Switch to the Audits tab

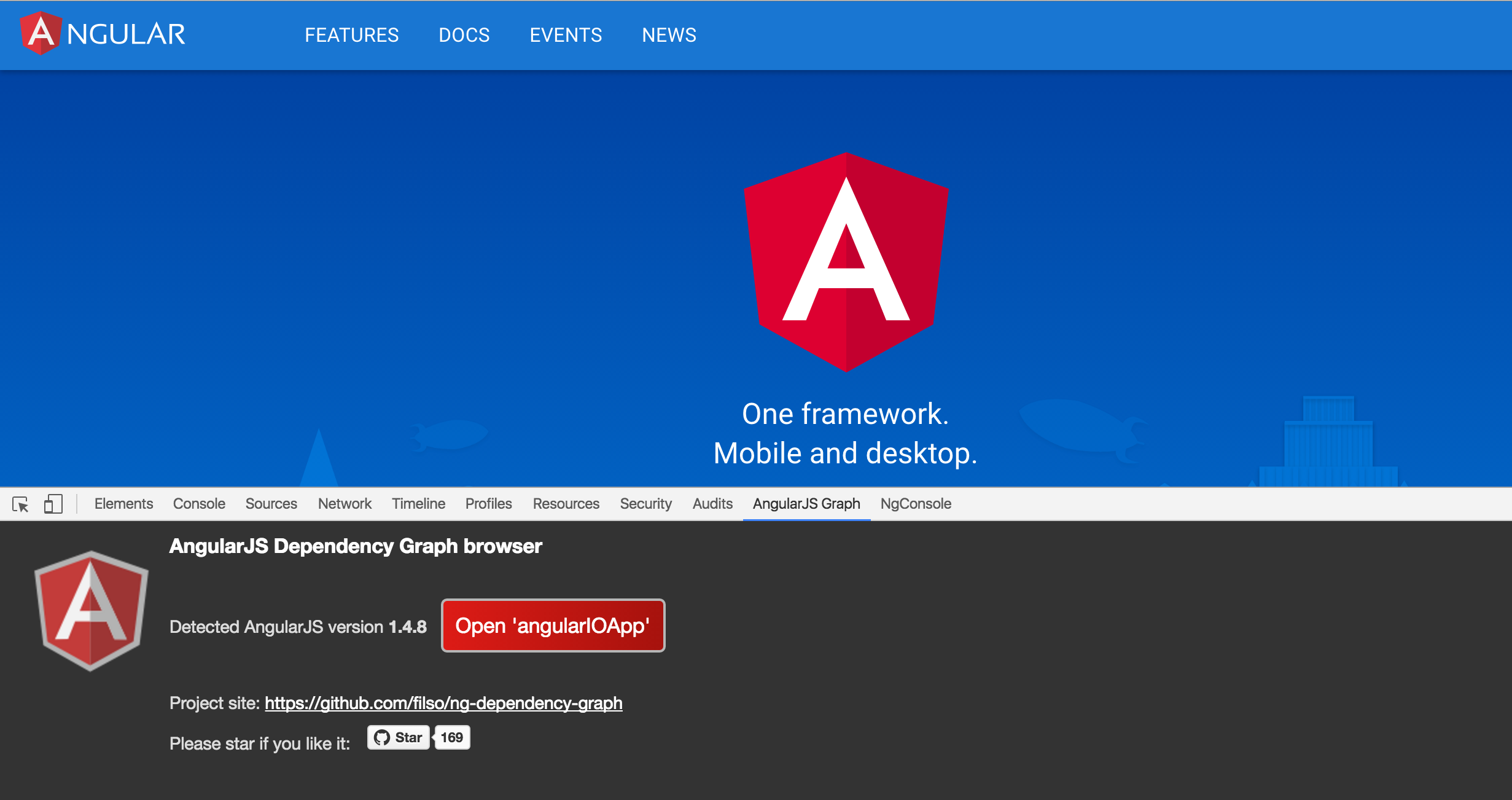[x=712, y=504]
